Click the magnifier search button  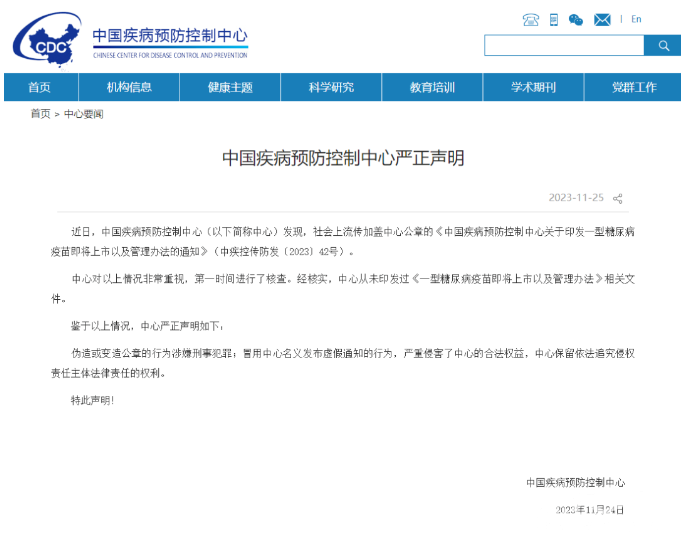click(662, 45)
